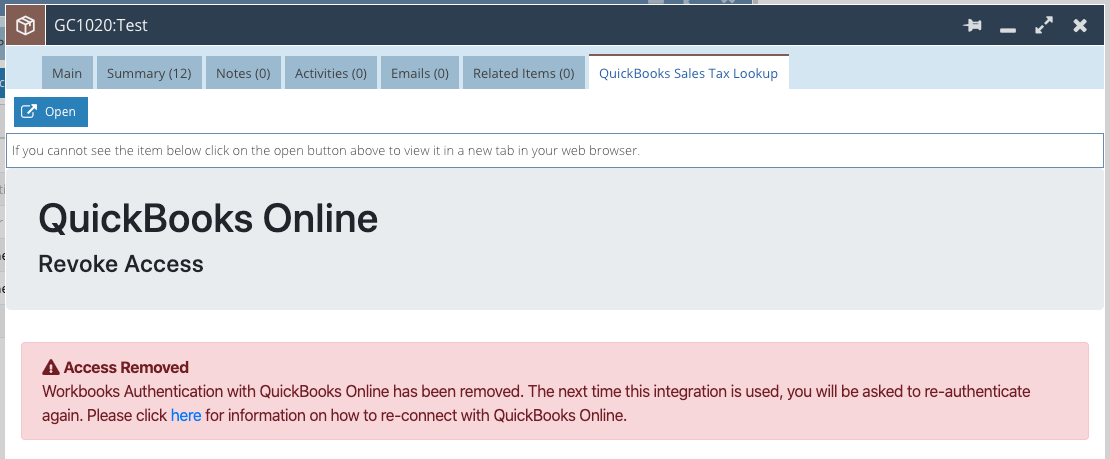Screen dimensions: 1110x459
Task: Click the Access Removed warning triangle icon
Action: click(x=51, y=368)
